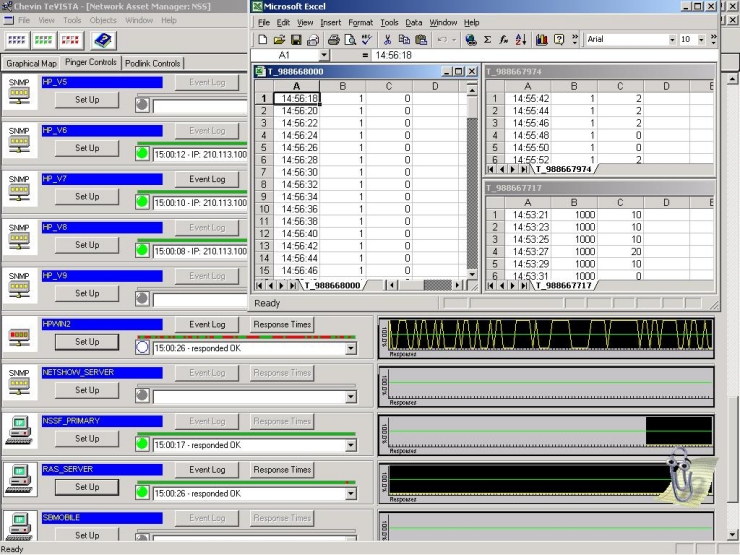Click the HPWIN2 response graph
The width and height of the screenshot is (740, 555).
546,338
